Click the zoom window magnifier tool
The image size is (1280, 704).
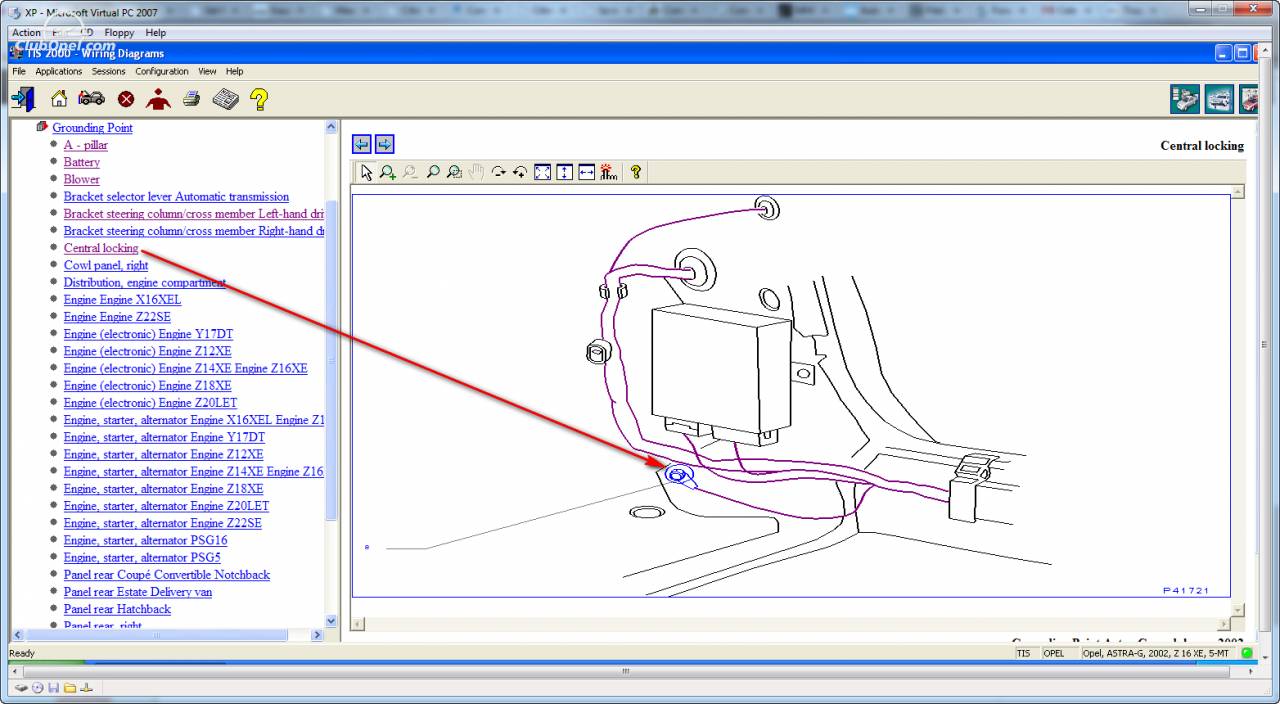(454, 172)
